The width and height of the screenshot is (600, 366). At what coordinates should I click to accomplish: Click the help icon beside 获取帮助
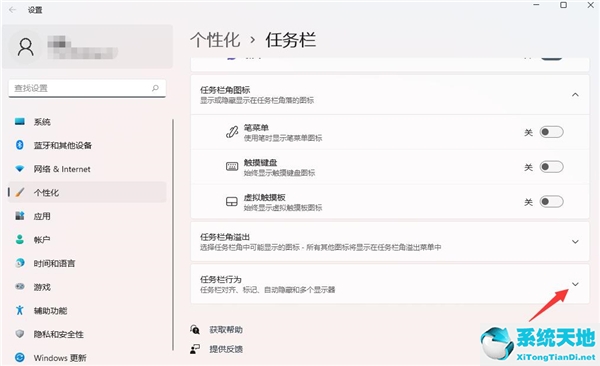click(195, 329)
